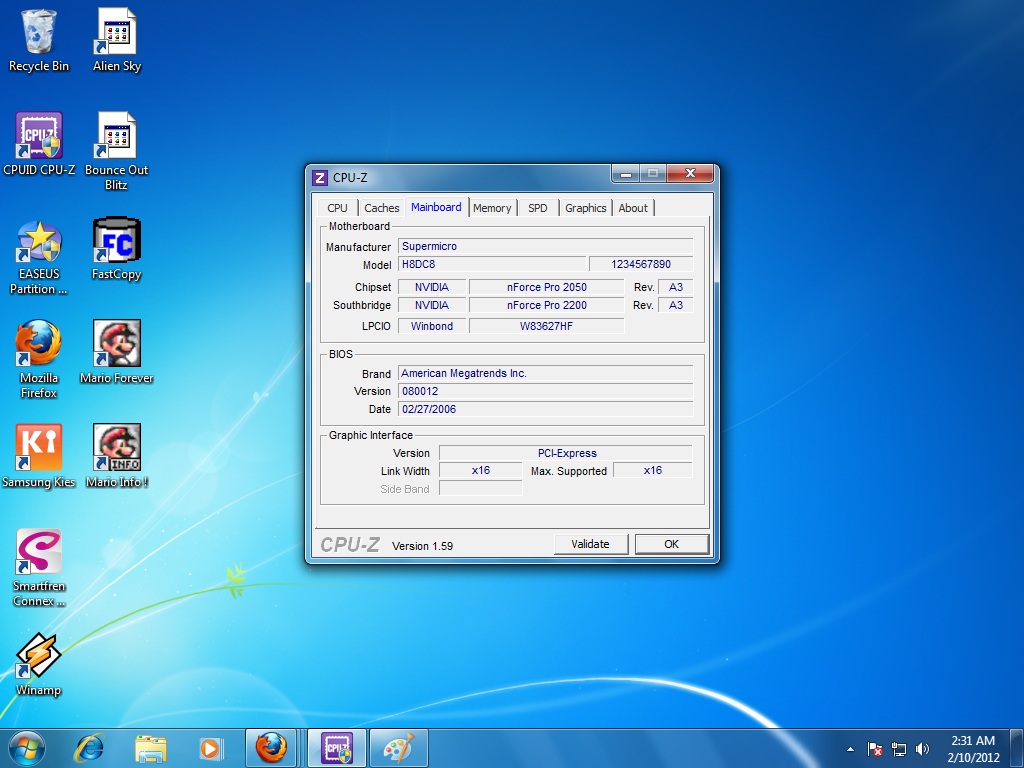Click the Internet Explorer taskbar icon

pos(90,748)
